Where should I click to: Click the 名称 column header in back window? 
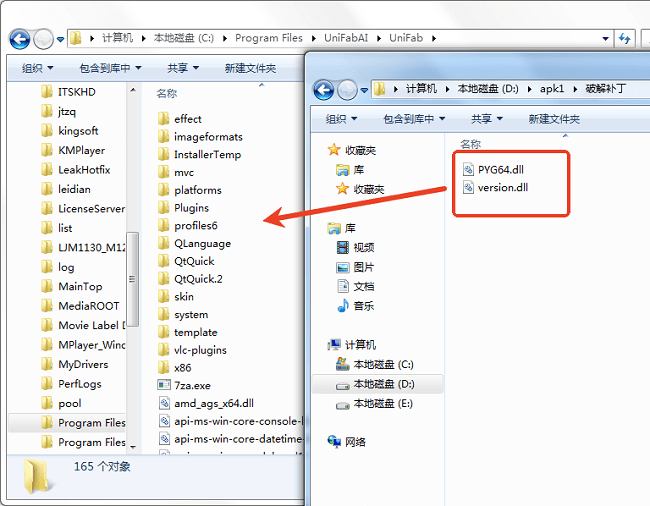coord(167,93)
